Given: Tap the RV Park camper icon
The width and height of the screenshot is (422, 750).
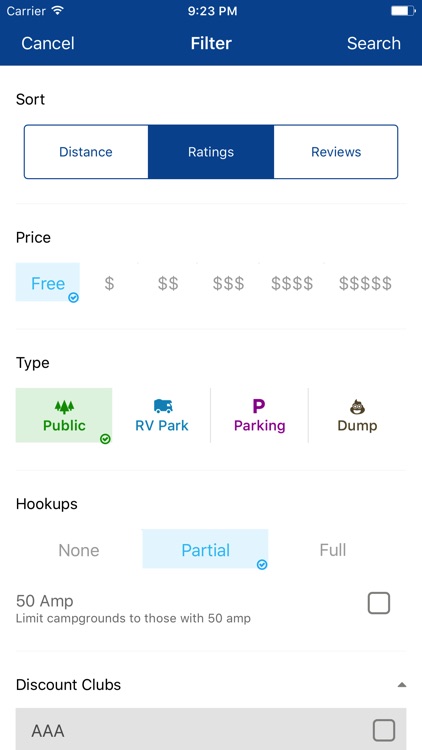Looking at the screenshot, I should click(163, 407).
